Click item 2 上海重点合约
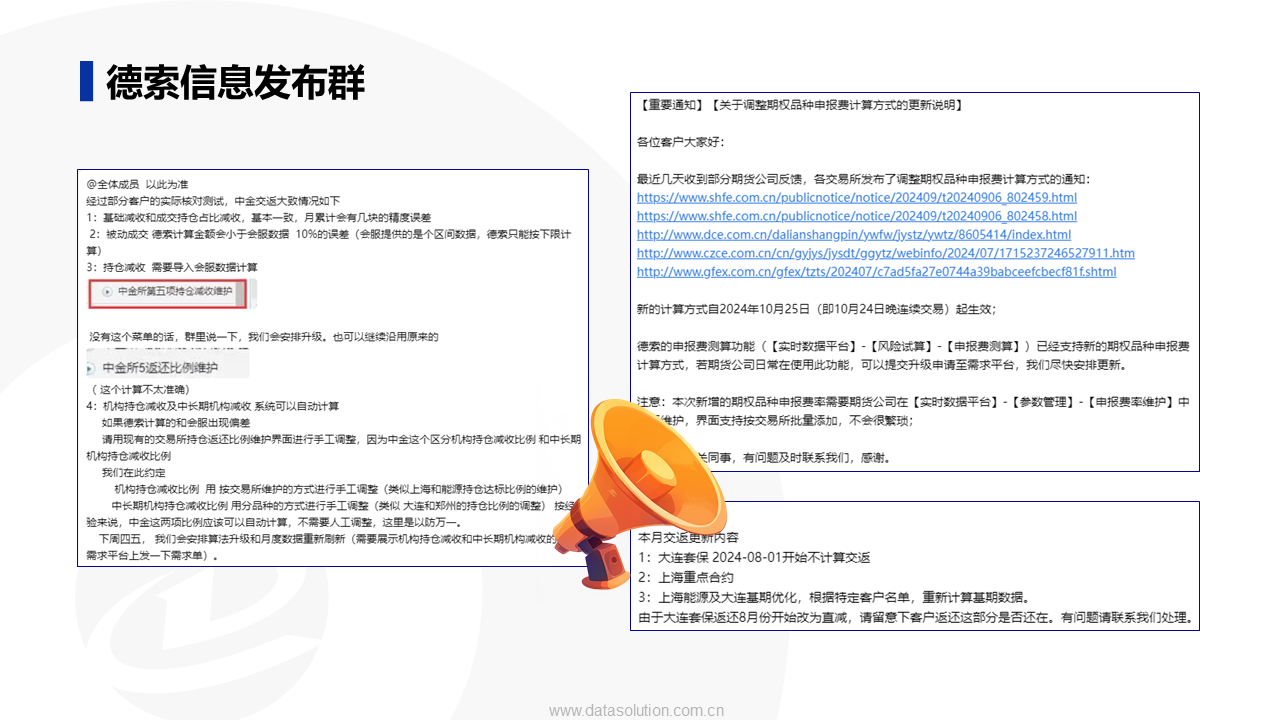This screenshot has height=720, width=1280. pyautogui.click(x=686, y=578)
